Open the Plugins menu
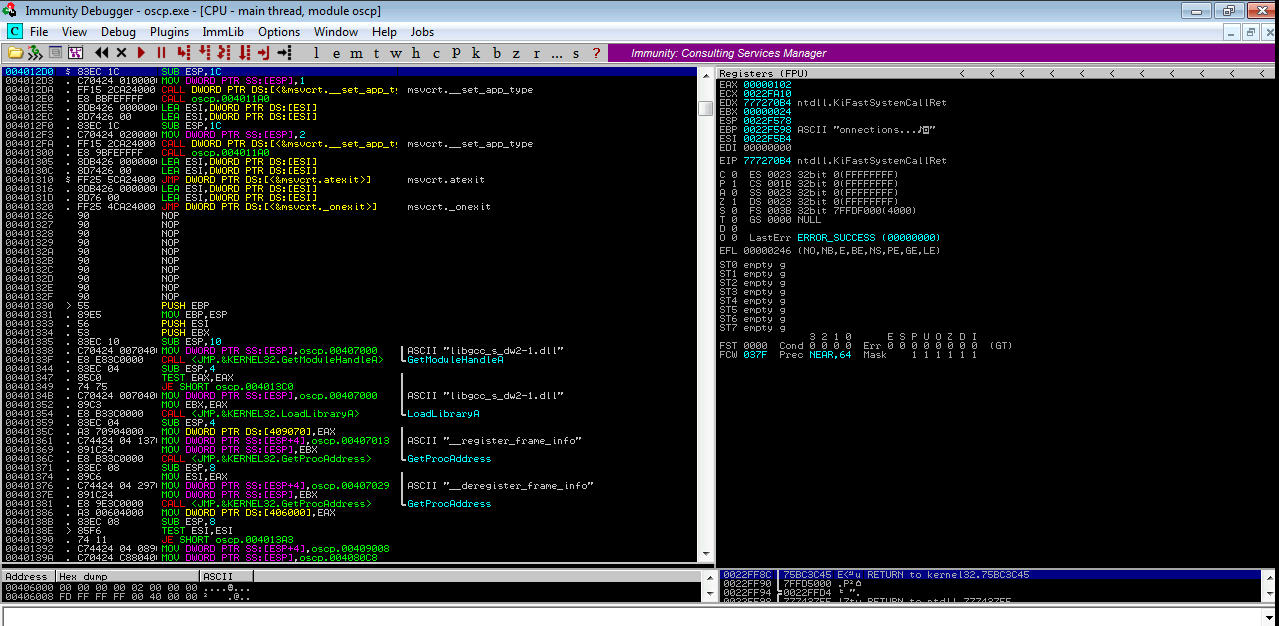This screenshot has height=626, width=1279. tap(168, 31)
